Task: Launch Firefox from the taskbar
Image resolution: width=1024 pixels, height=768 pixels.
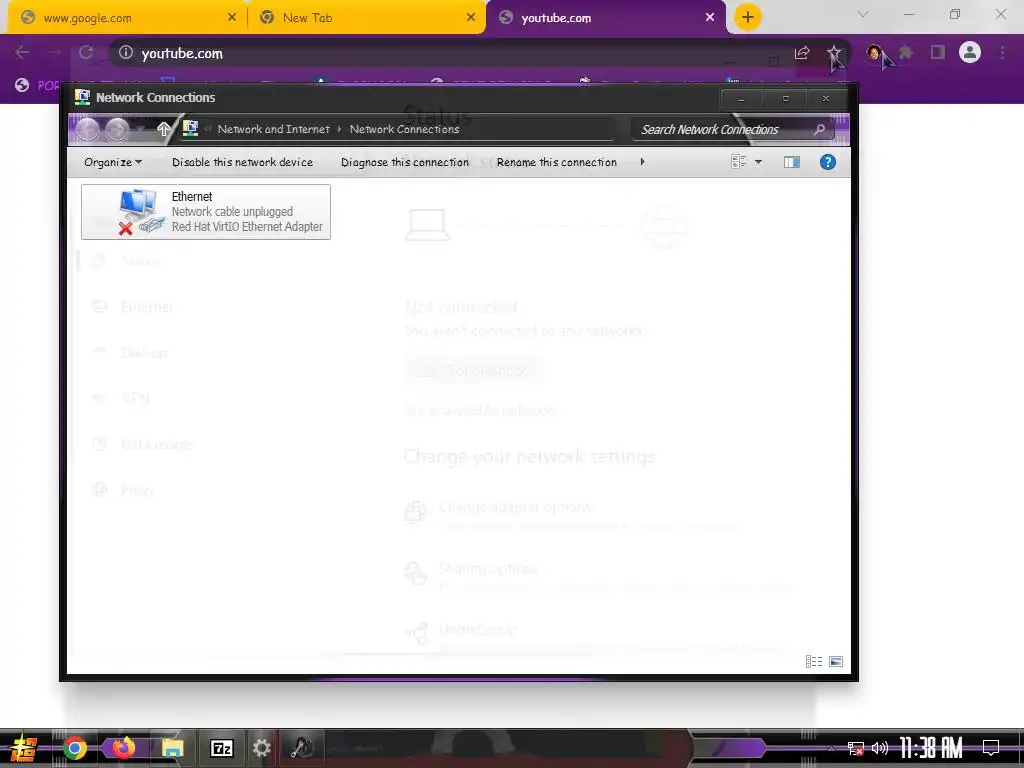Action: [x=123, y=748]
